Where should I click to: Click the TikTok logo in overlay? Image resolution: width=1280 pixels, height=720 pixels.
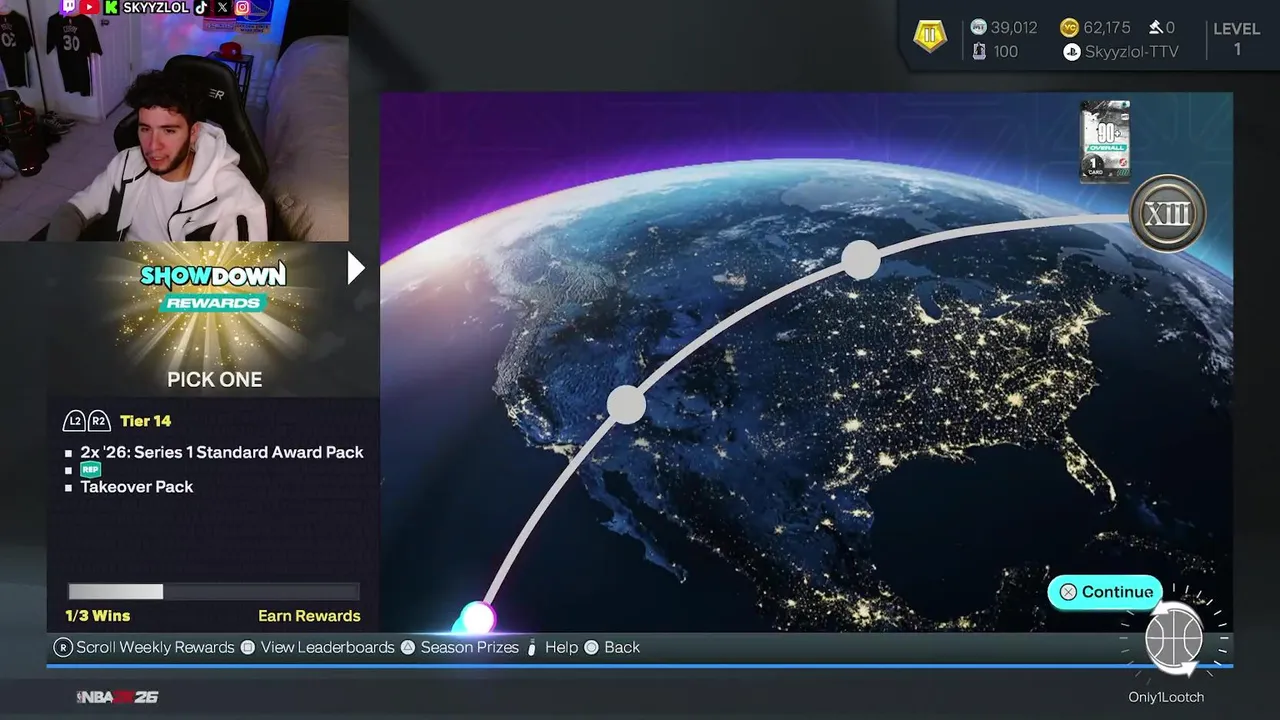[x=201, y=7]
